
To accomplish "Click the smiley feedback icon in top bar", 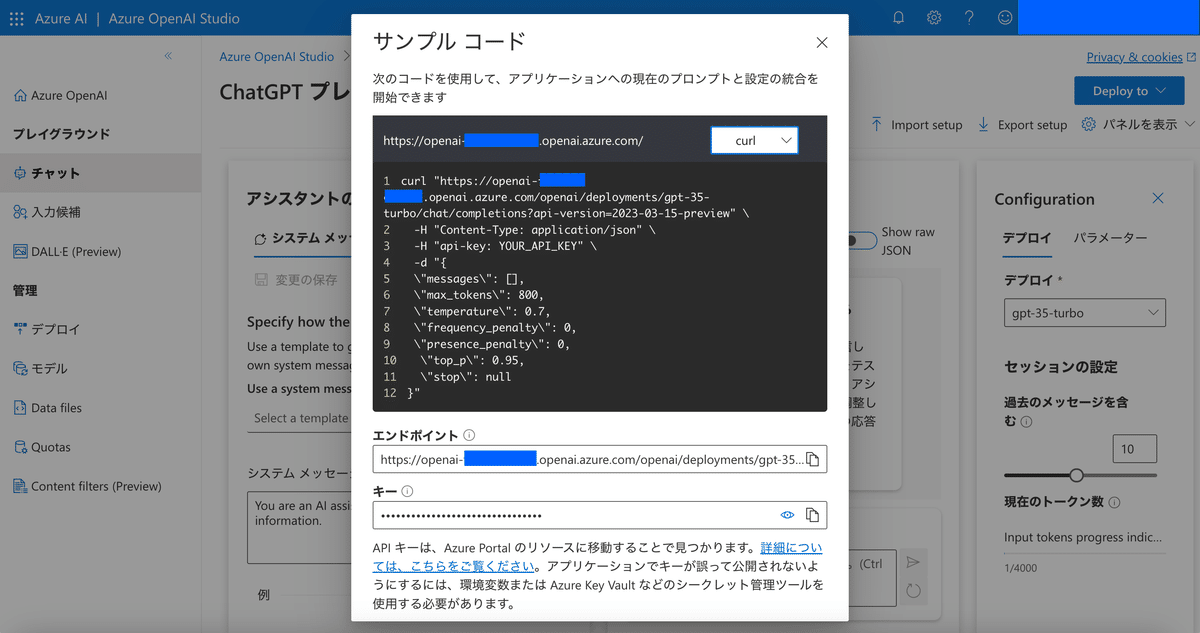I will (x=1004, y=17).
